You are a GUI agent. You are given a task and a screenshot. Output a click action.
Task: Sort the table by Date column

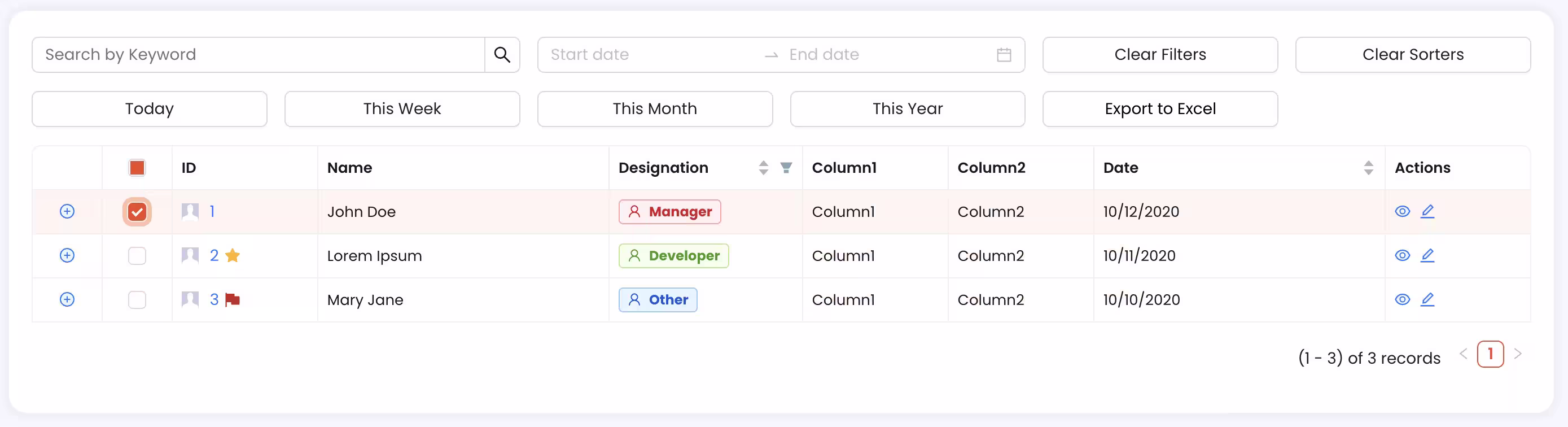pyautogui.click(x=1368, y=168)
